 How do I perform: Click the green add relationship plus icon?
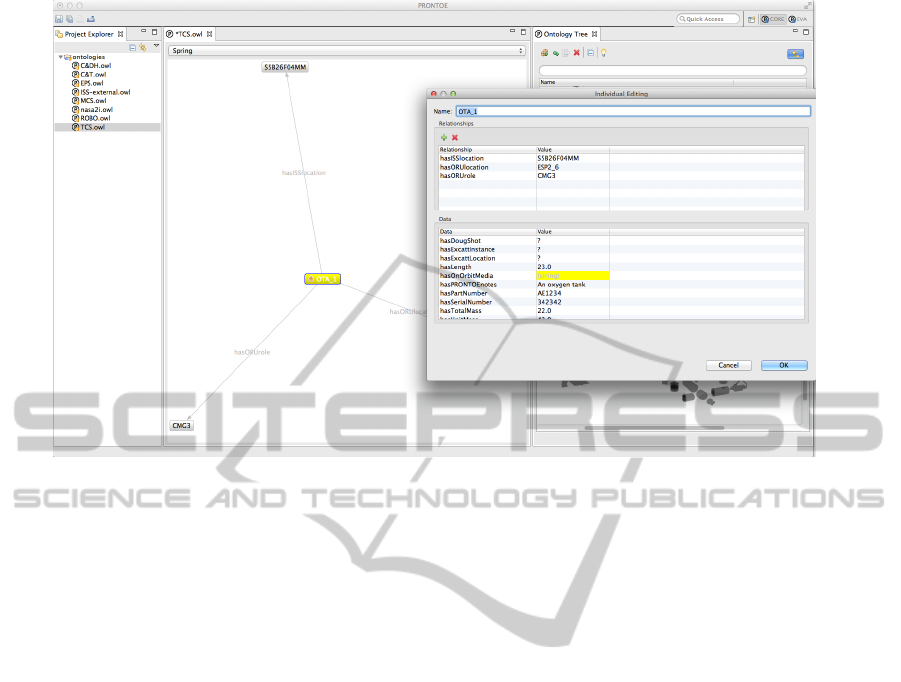[444, 137]
